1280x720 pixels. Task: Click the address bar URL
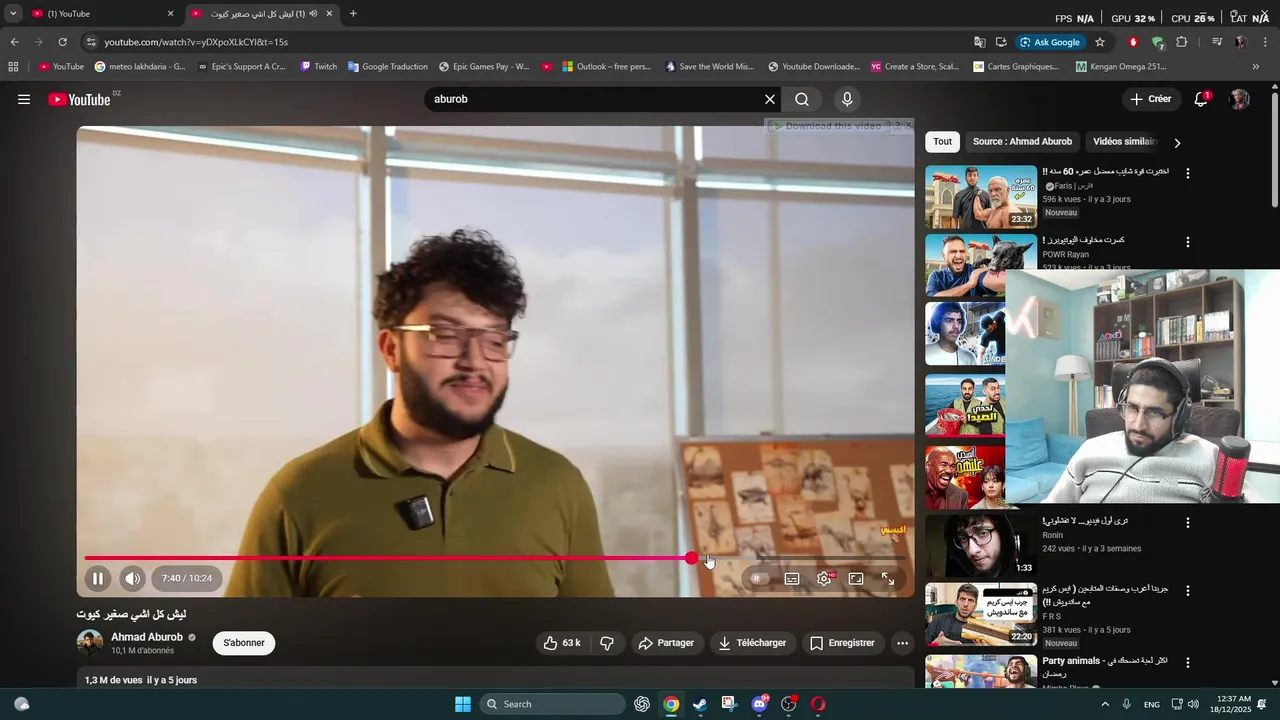[196, 42]
